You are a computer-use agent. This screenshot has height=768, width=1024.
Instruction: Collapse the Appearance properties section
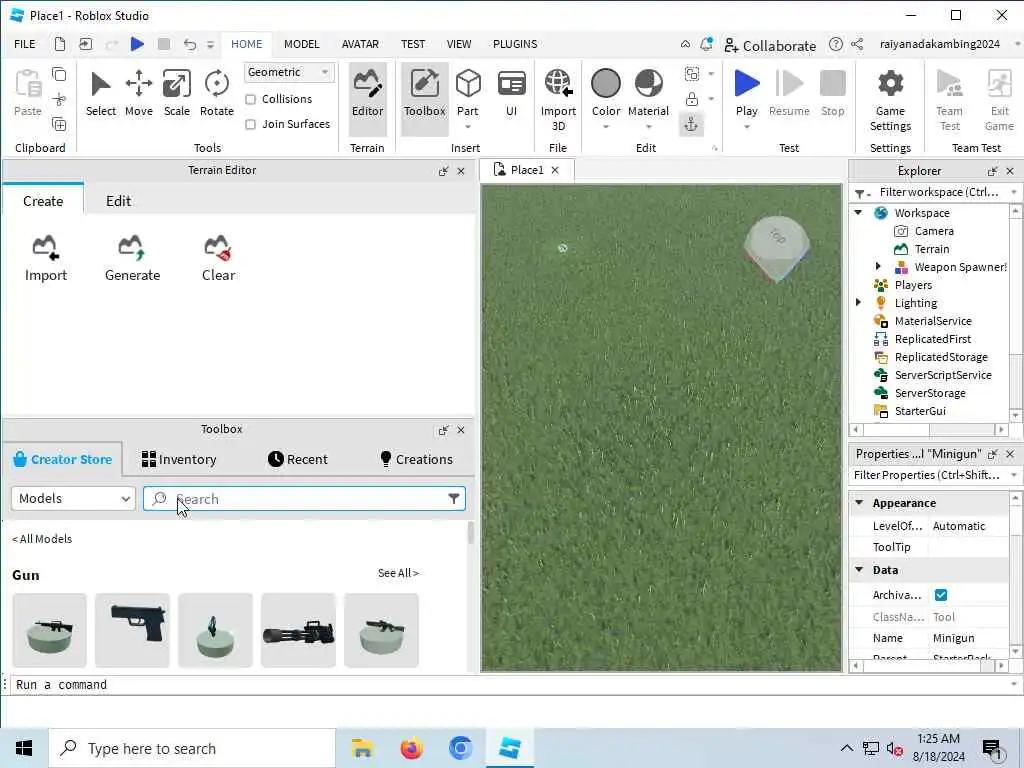pyautogui.click(x=859, y=503)
